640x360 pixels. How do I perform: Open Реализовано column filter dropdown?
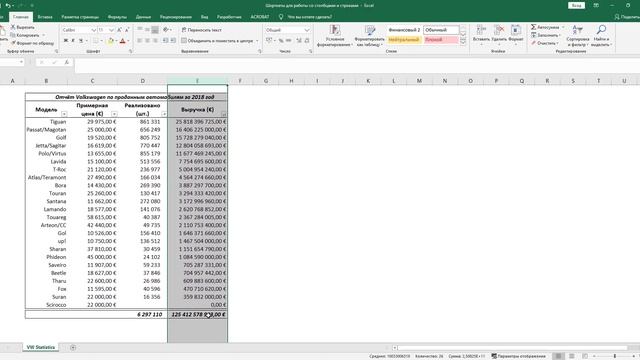tap(164, 114)
